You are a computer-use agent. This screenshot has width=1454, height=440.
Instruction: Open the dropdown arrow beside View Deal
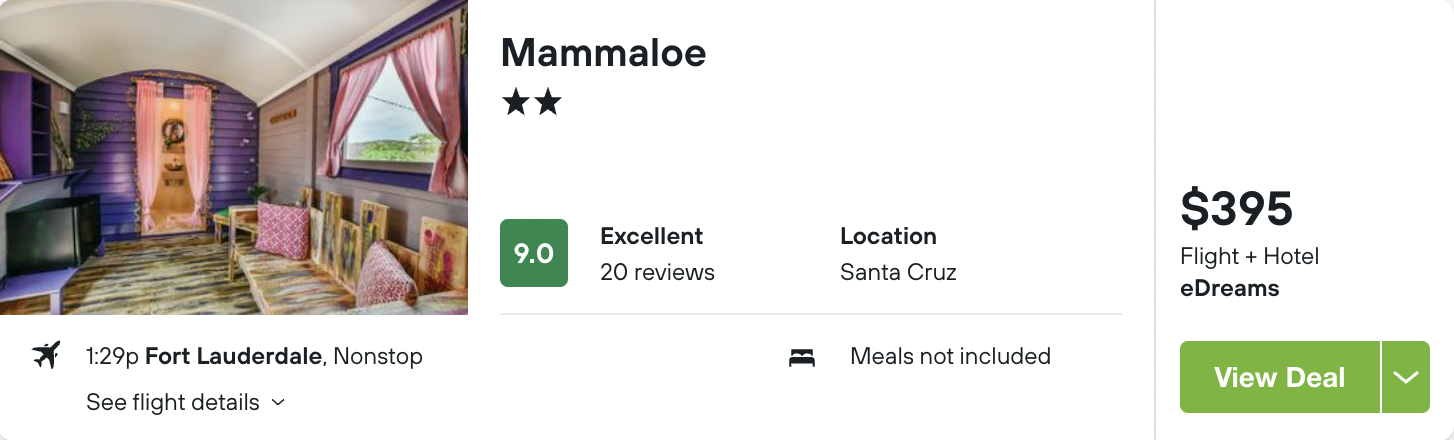click(x=1406, y=377)
